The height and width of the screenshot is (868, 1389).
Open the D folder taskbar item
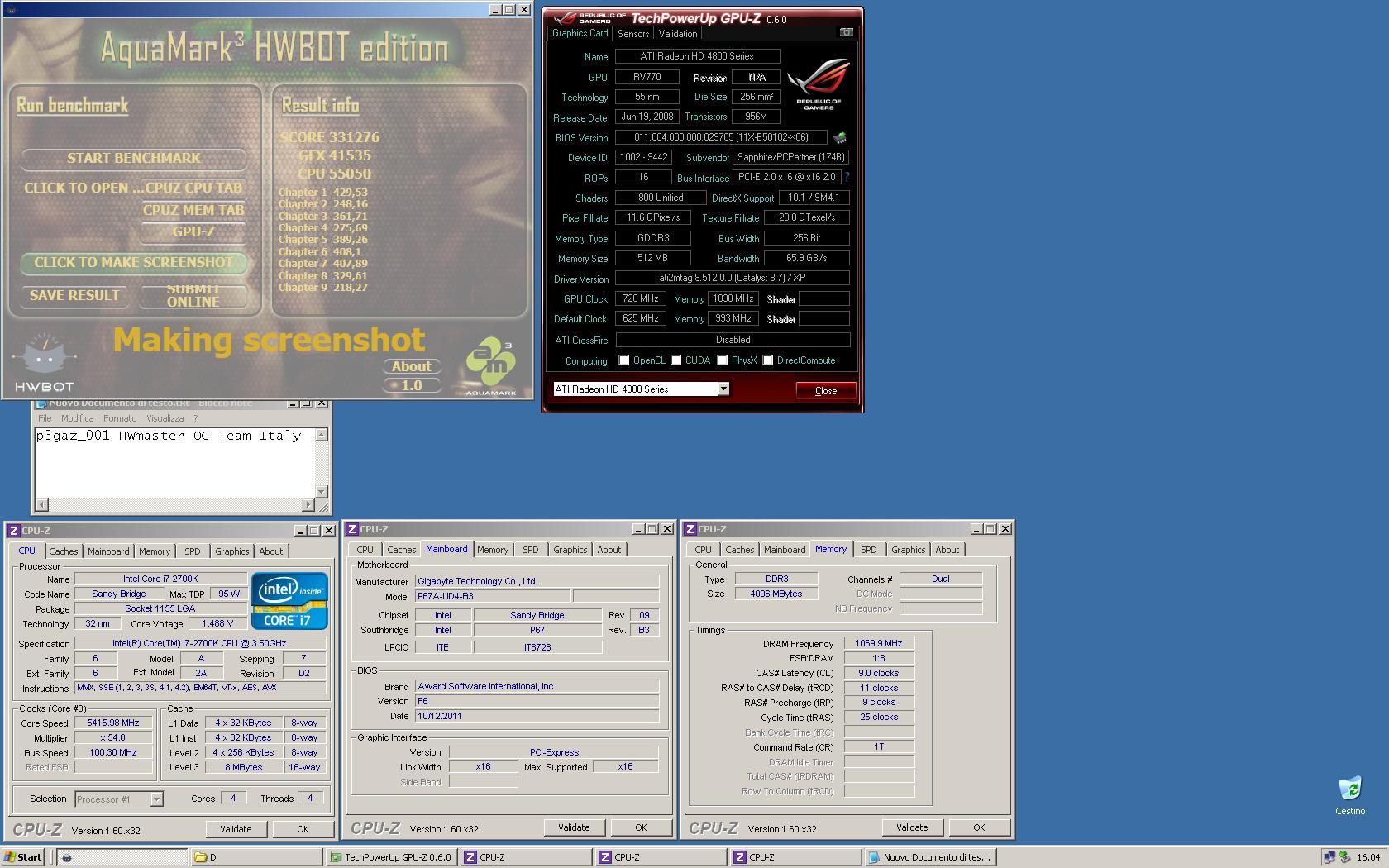pos(256,857)
